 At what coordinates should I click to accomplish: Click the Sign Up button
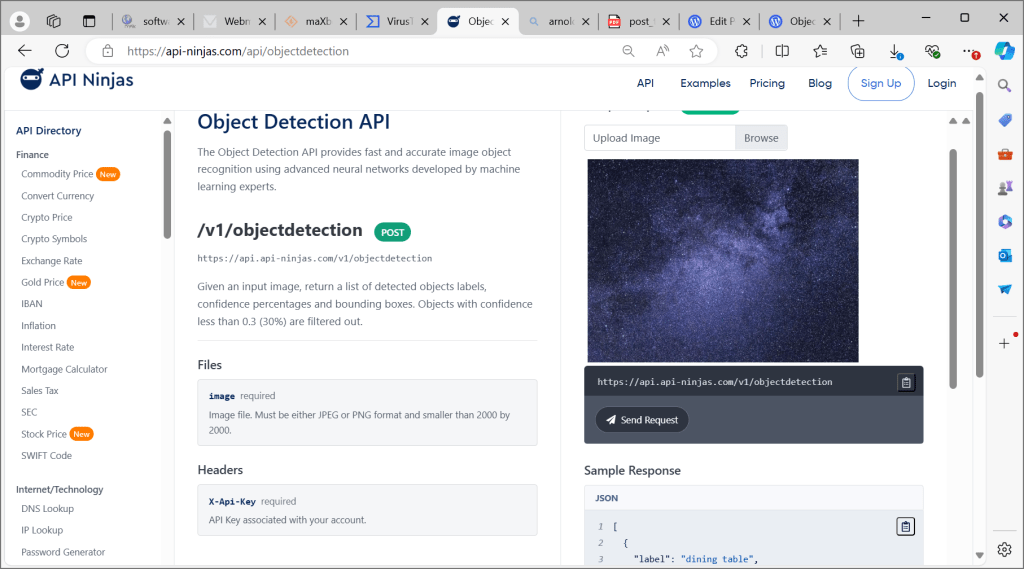880,83
